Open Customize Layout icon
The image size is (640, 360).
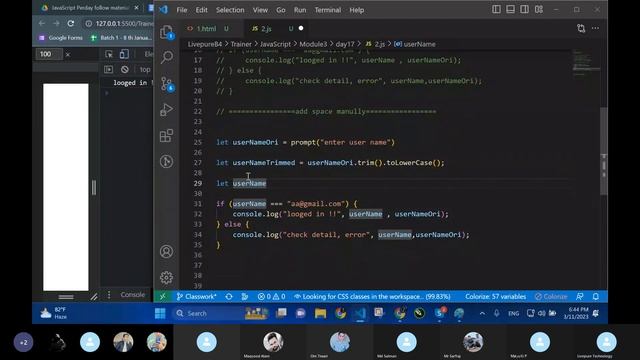[539, 9]
